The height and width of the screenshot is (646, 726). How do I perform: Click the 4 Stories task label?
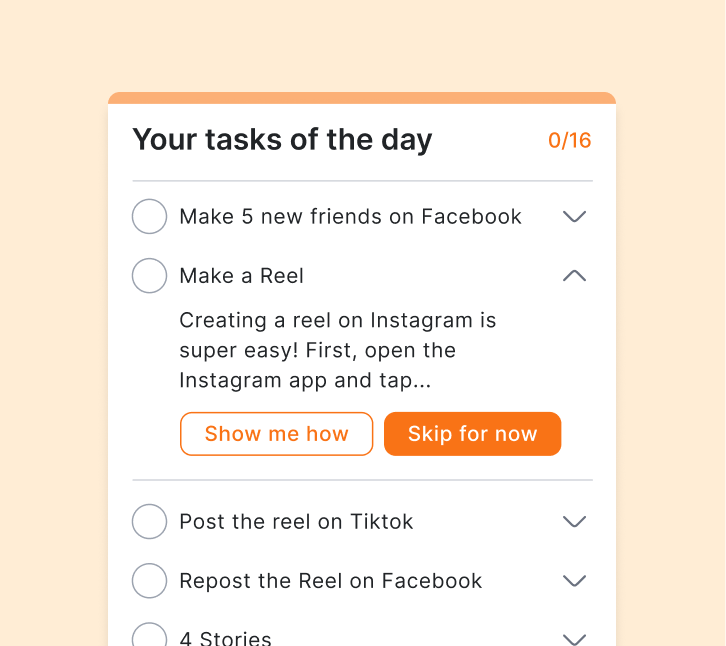225,639
